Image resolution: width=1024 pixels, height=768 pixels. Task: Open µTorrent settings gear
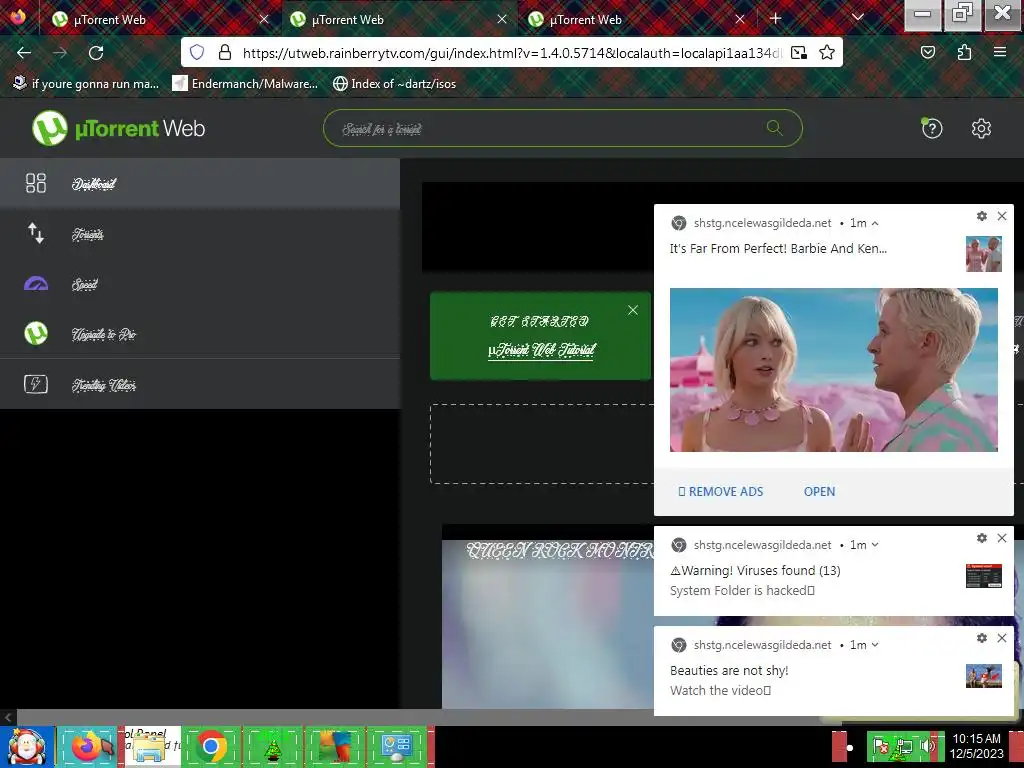pos(981,129)
